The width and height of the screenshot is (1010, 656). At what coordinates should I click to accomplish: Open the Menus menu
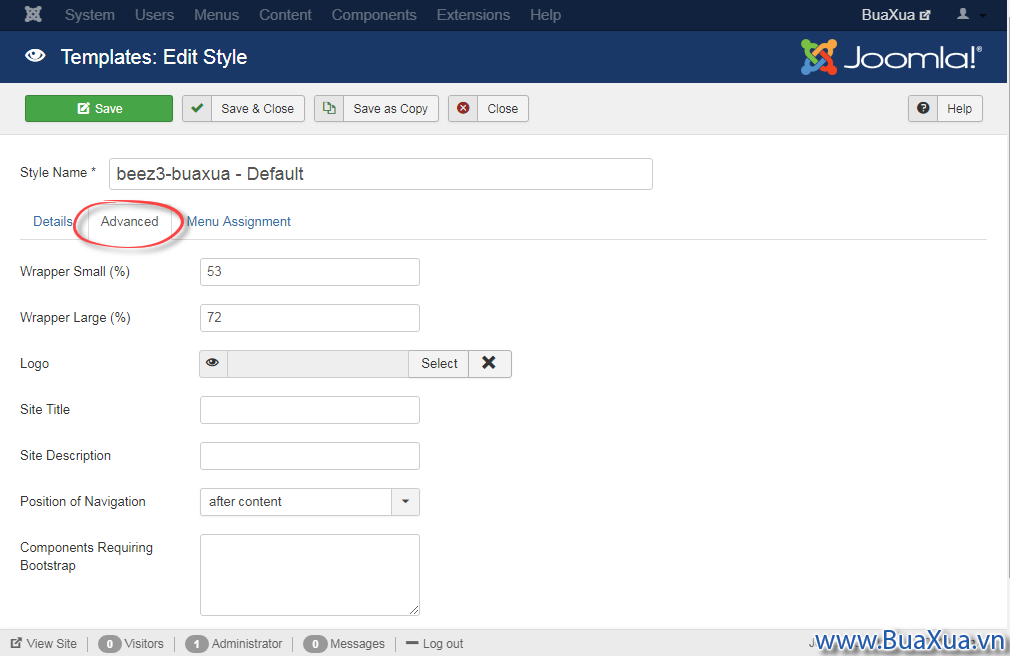click(216, 15)
